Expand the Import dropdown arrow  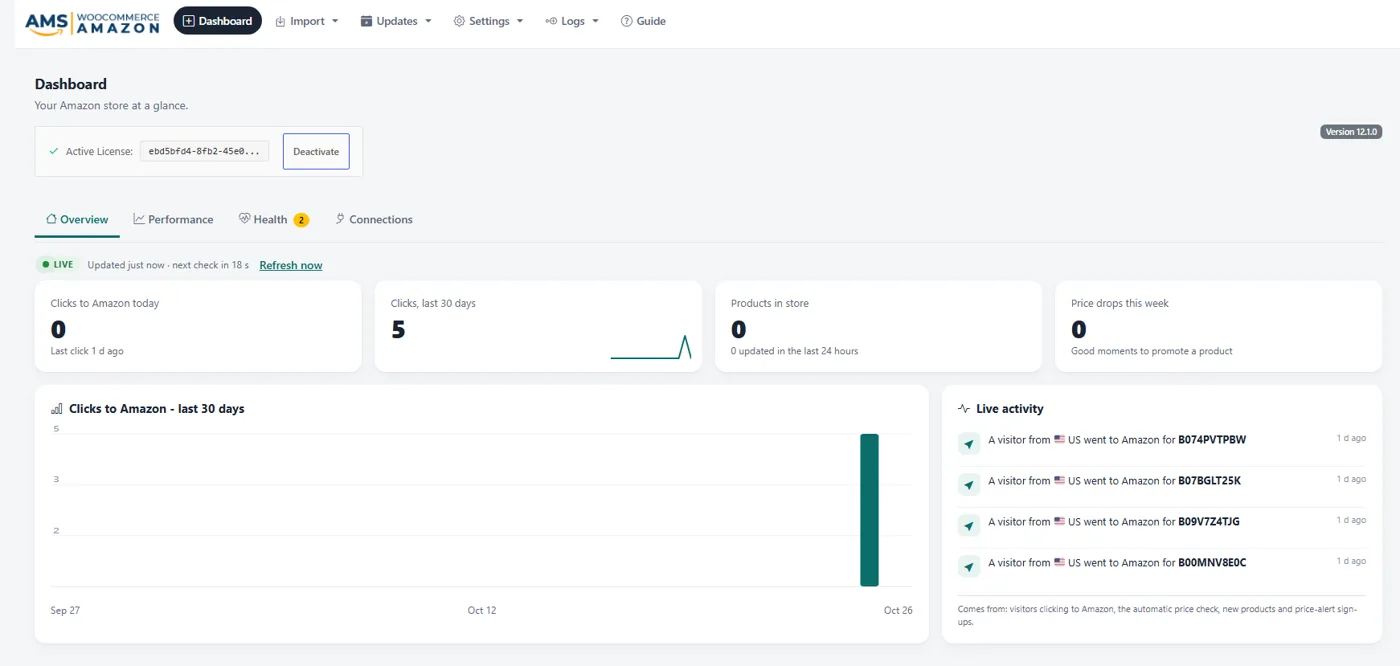335,21
